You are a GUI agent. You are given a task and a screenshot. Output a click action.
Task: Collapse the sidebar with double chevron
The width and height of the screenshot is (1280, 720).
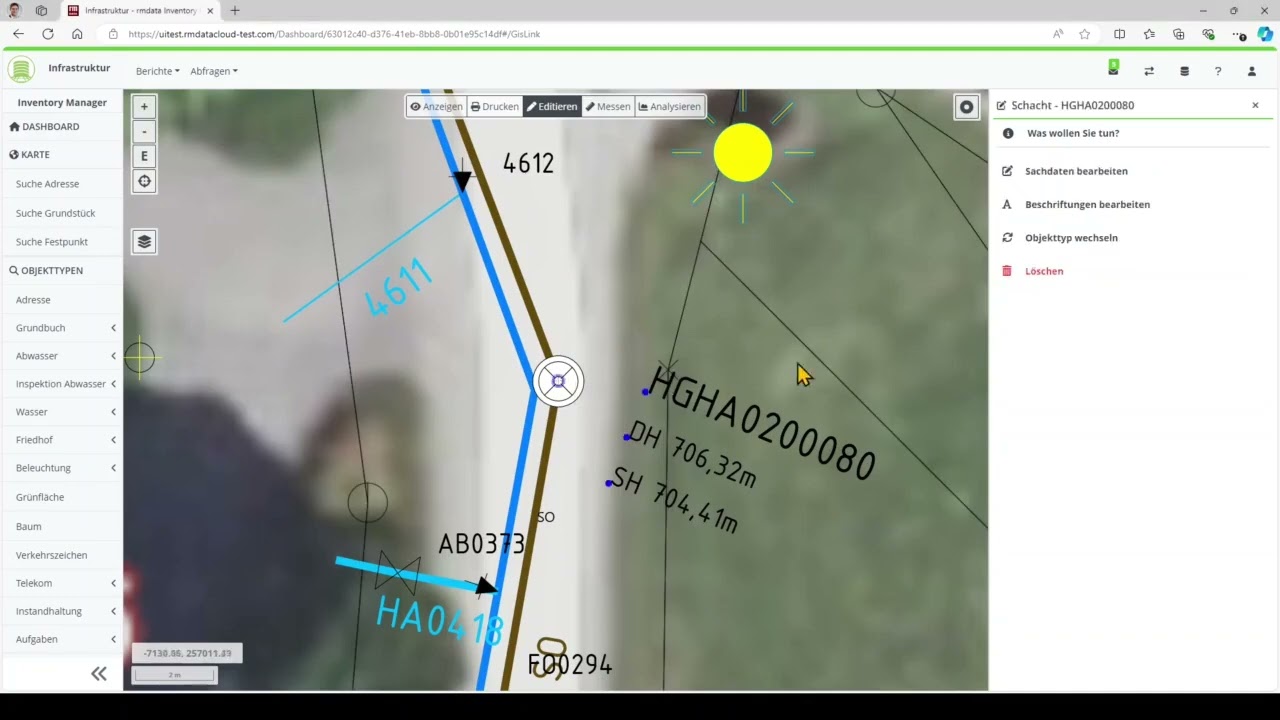[x=99, y=674]
